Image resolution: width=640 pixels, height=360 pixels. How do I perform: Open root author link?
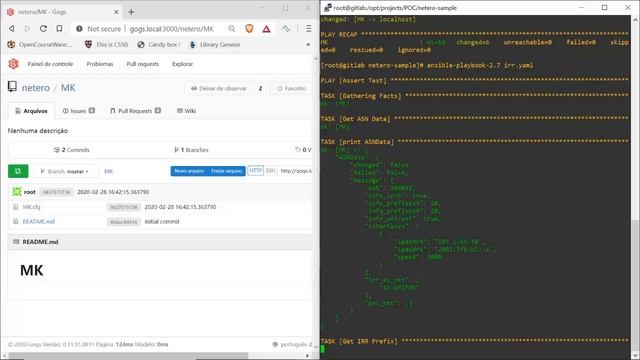(29, 192)
